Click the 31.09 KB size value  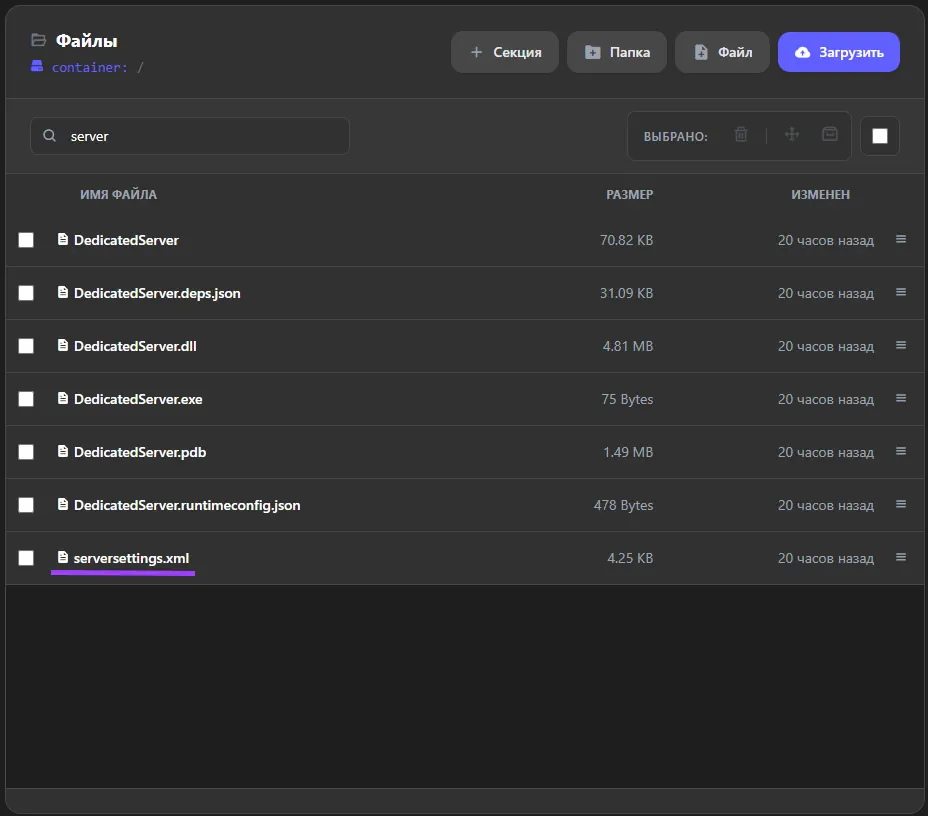626,293
